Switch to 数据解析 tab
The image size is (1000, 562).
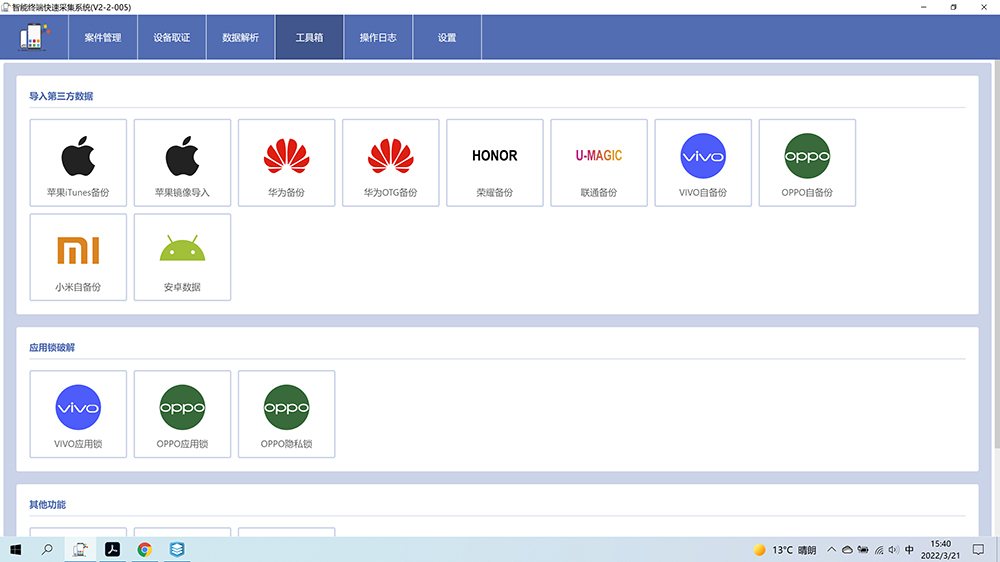point(240,38)
